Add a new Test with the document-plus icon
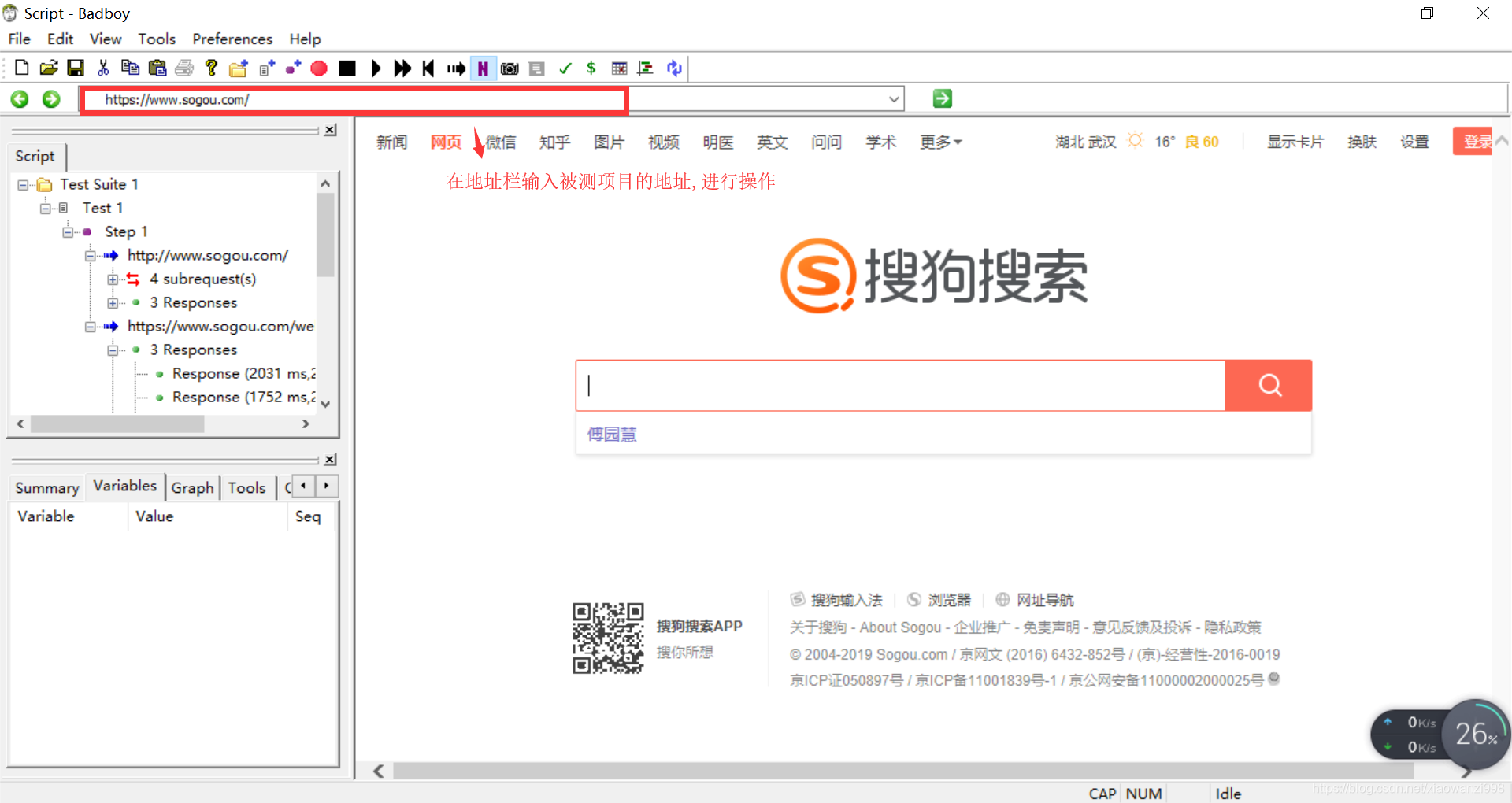1512x803 pixels. coord(267,68)
